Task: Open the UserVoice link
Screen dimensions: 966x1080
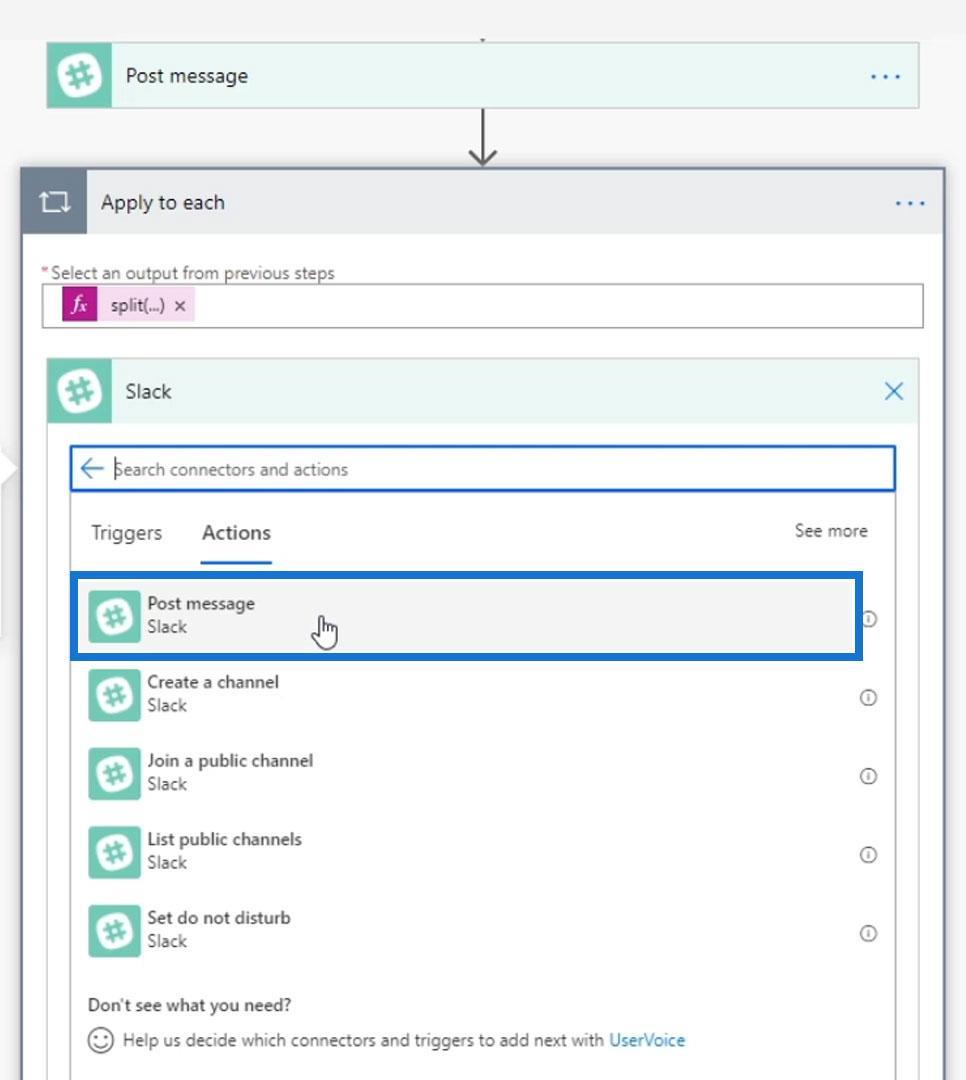Action: coord(647,1039)
